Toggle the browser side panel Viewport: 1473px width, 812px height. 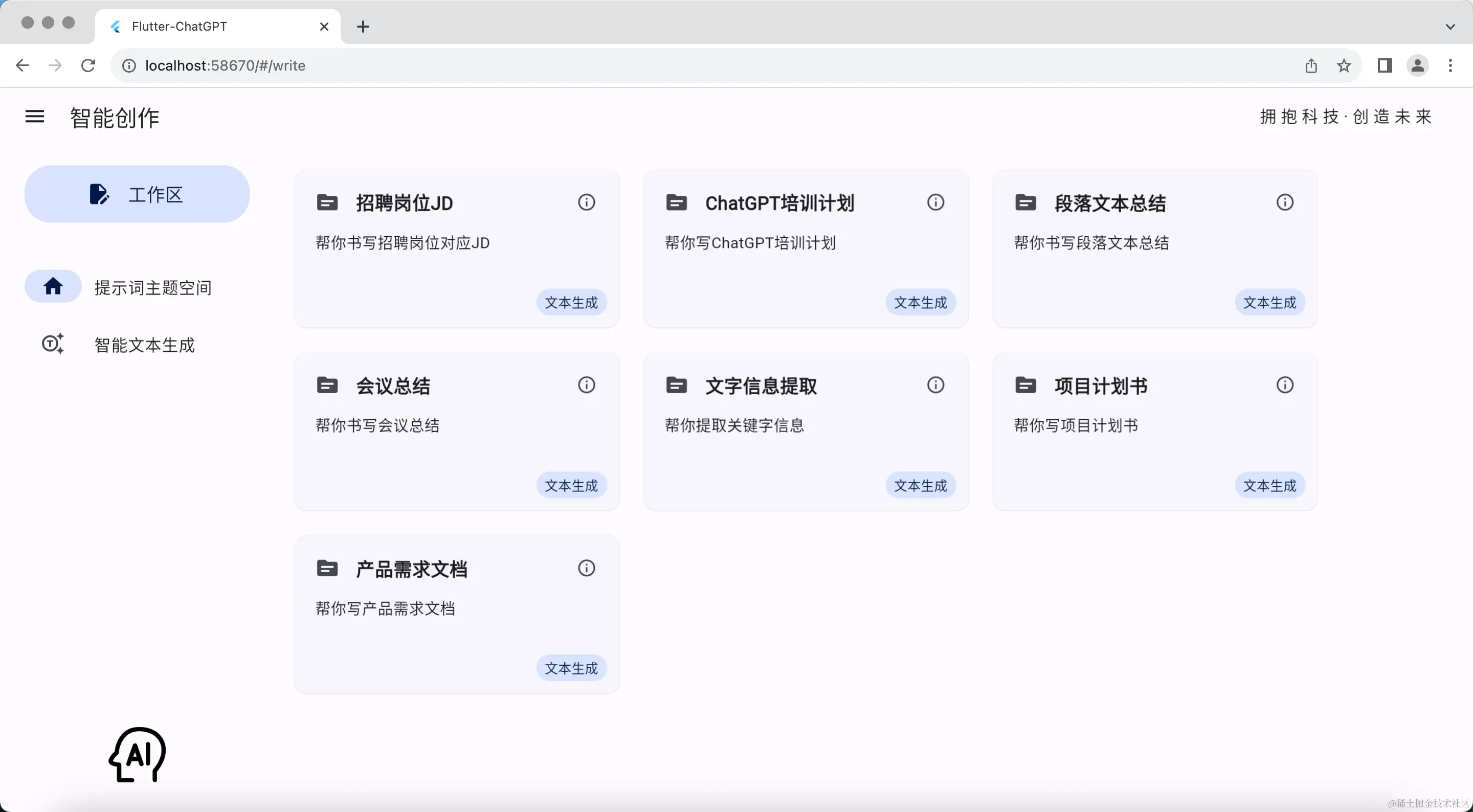[x=1385, y=66]
